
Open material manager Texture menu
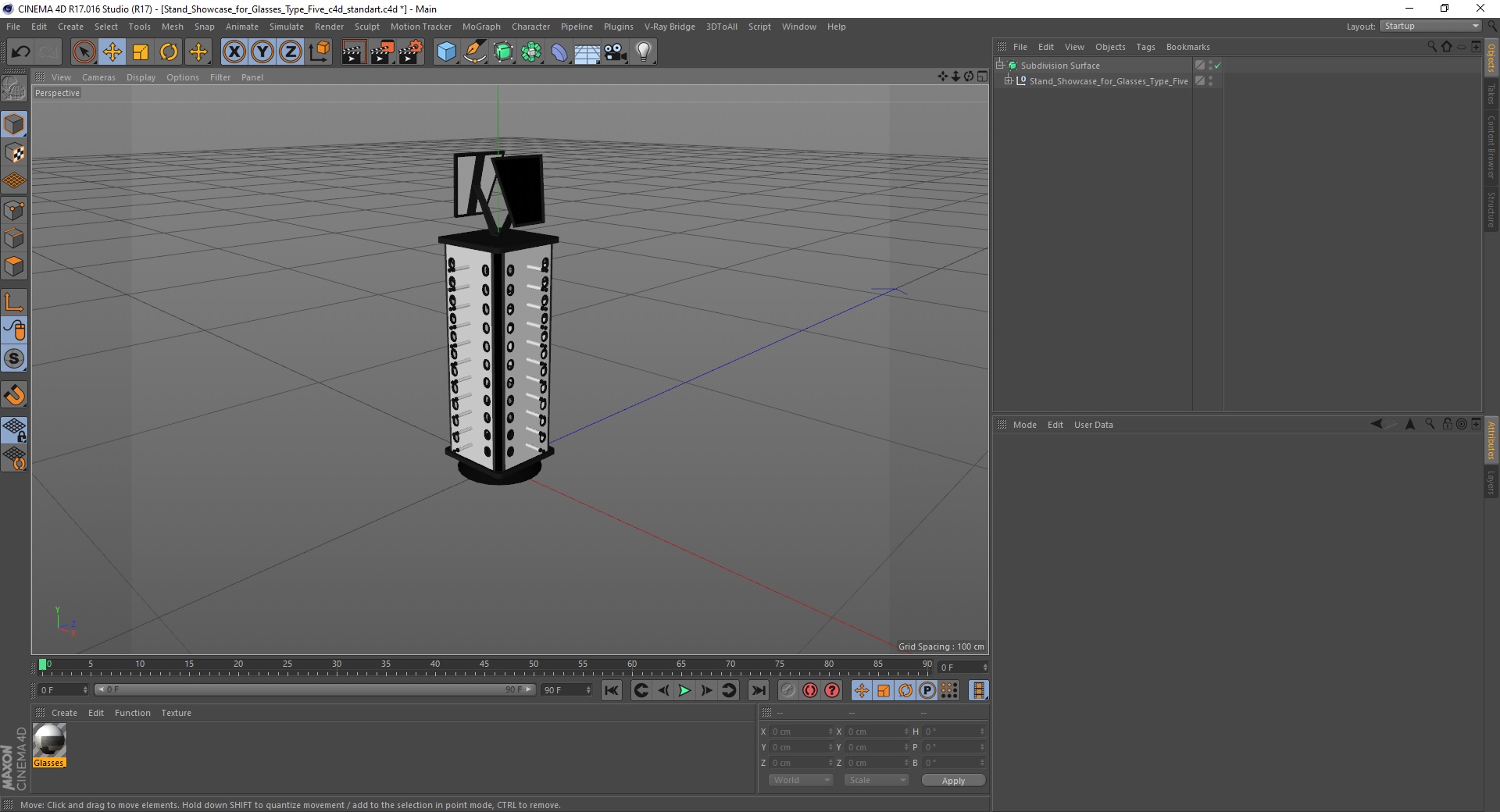tap(176, 713)
